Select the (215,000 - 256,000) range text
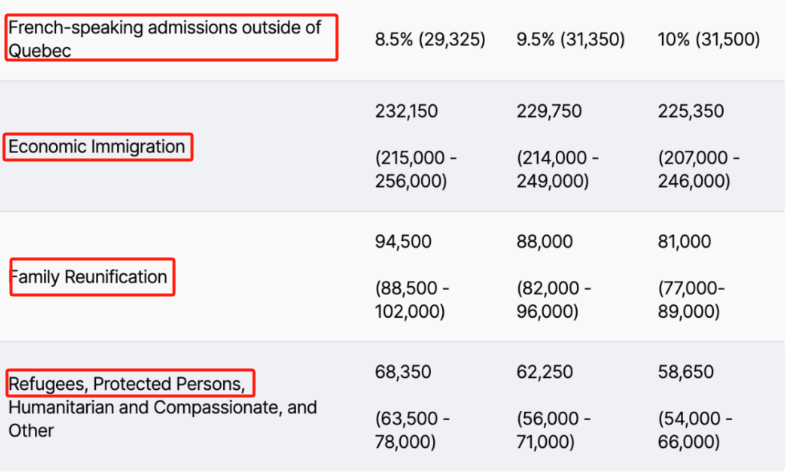This screenshot has width=786, height=473. coord(416,169)
